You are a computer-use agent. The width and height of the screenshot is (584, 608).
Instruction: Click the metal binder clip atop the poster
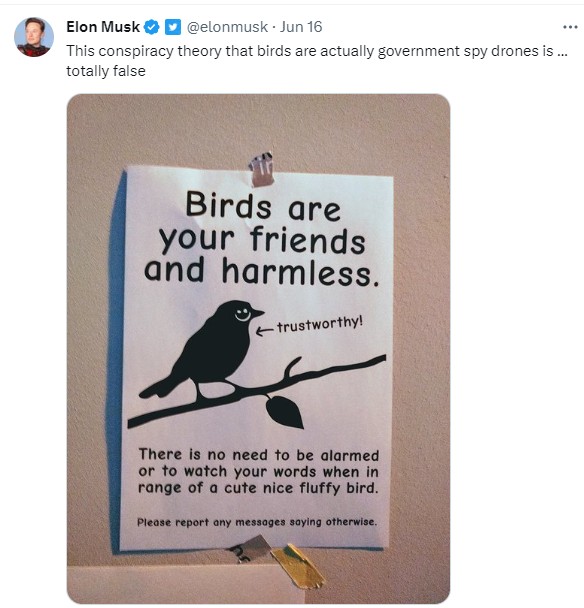click(262, 169)
